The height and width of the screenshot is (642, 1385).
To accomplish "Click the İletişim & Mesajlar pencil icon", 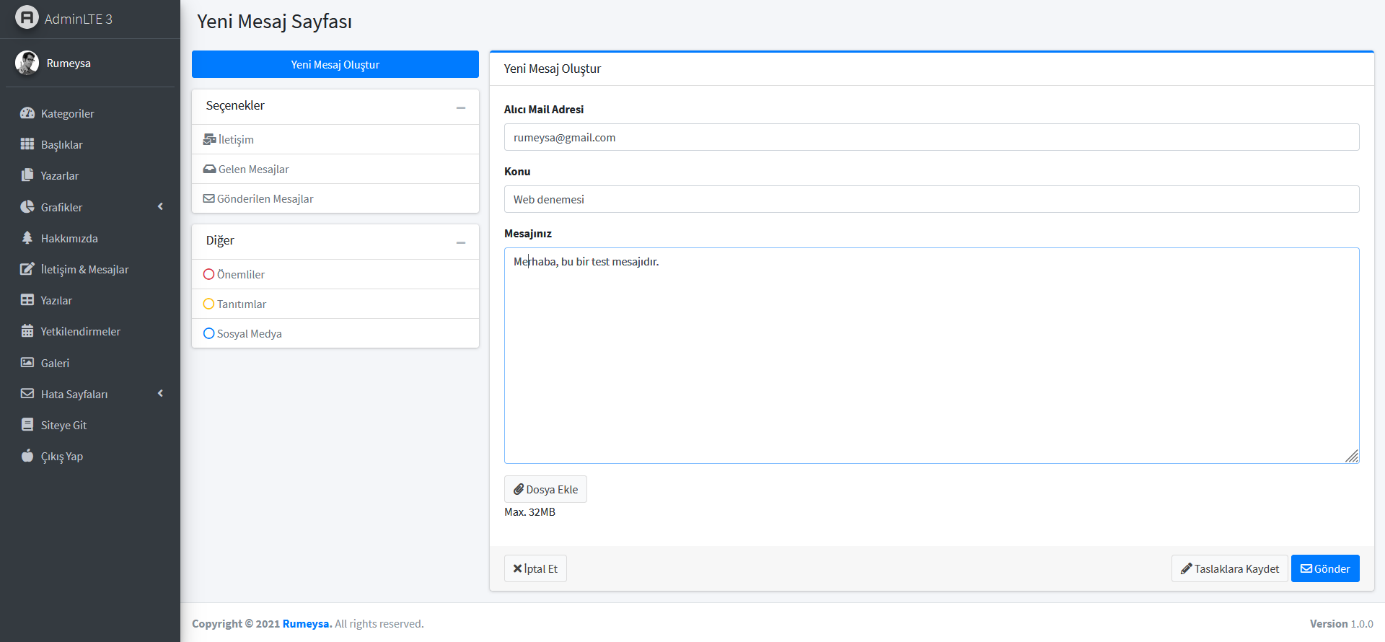I will point(25,269).
